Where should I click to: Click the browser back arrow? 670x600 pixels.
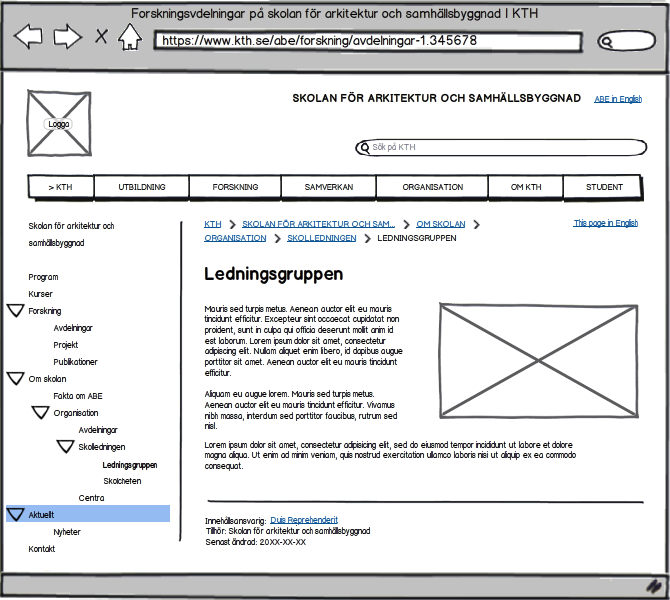pos(28,38)
